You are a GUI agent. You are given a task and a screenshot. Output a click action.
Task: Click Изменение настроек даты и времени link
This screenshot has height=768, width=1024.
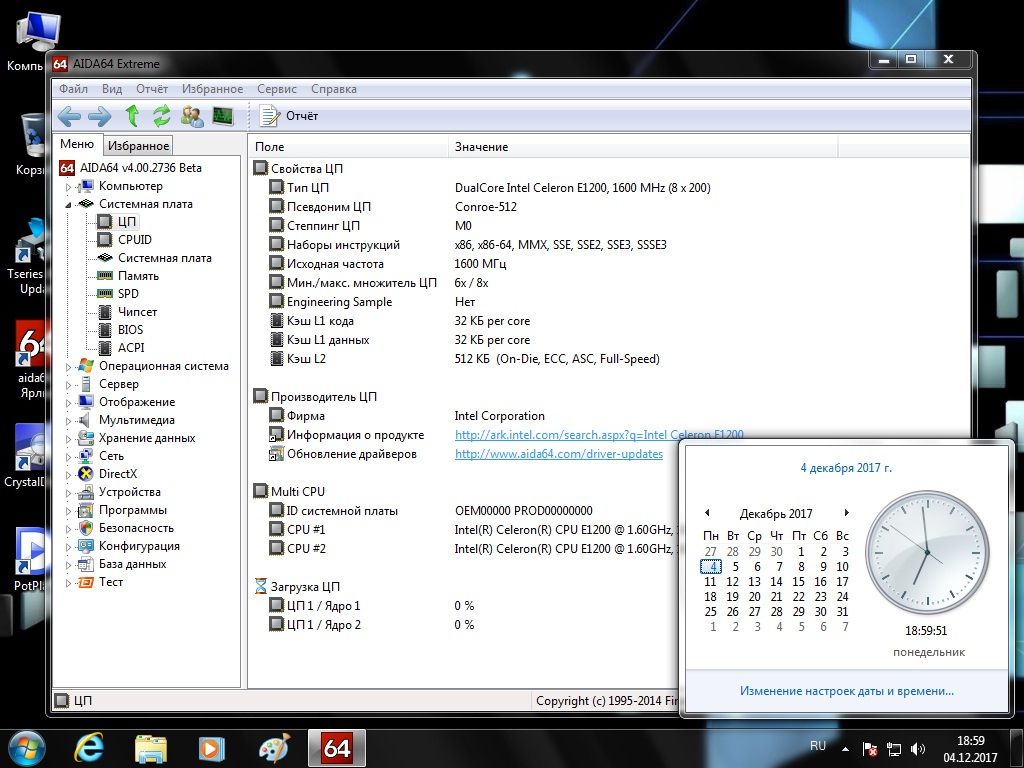[846, 690]
